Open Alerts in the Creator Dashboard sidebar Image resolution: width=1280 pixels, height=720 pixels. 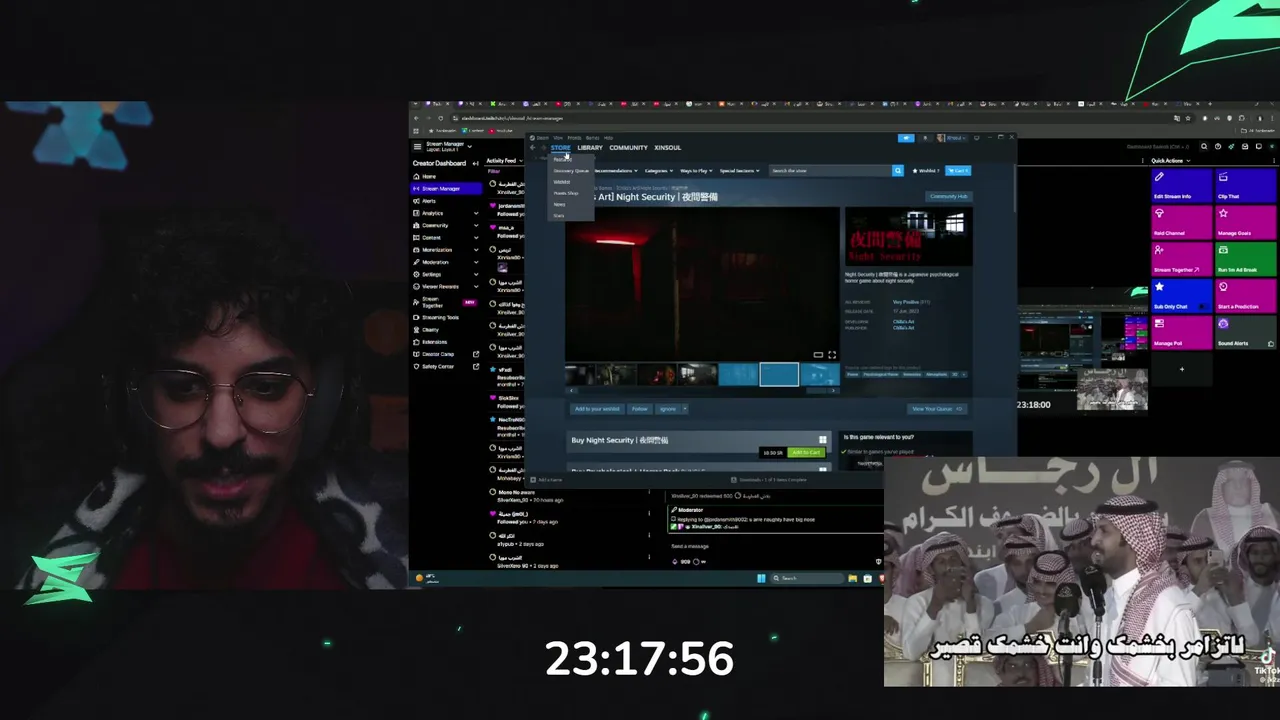429,201
